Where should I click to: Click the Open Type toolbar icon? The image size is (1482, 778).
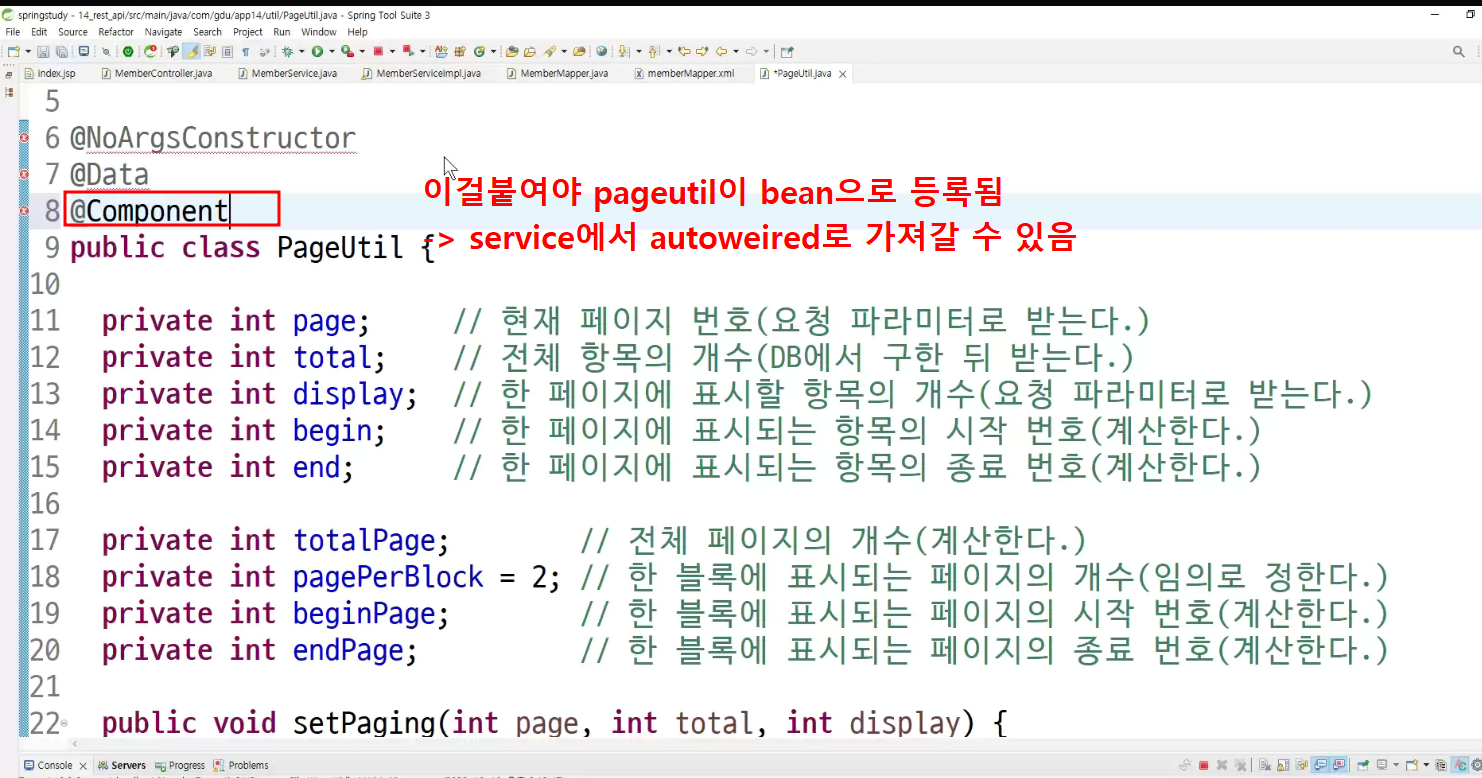(x=512, y=51)
